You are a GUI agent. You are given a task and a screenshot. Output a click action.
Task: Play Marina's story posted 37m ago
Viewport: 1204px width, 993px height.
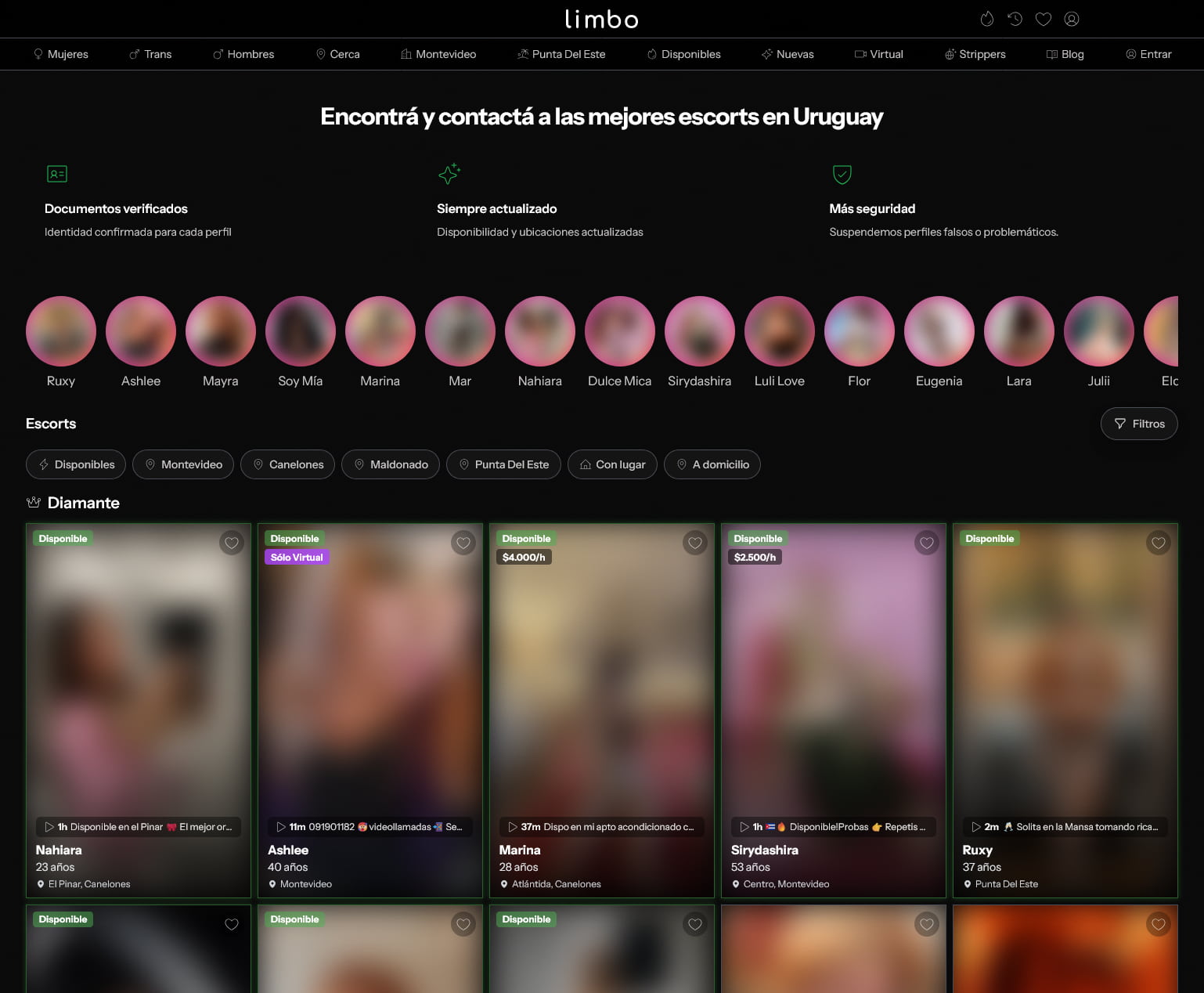[602, 827]
